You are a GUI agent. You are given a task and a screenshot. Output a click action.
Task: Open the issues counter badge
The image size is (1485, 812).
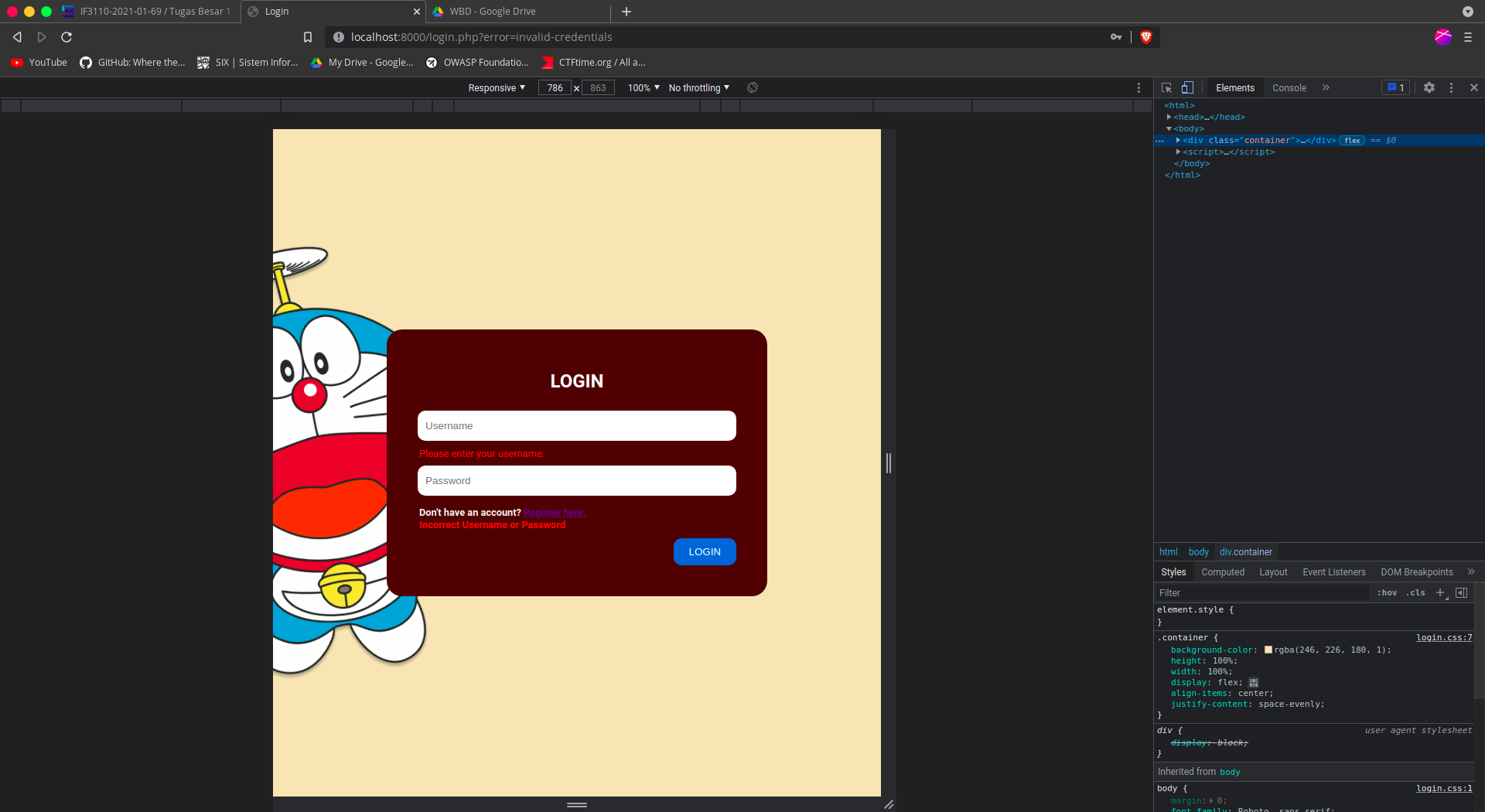pyautogui.click(x=1396, y=88)
